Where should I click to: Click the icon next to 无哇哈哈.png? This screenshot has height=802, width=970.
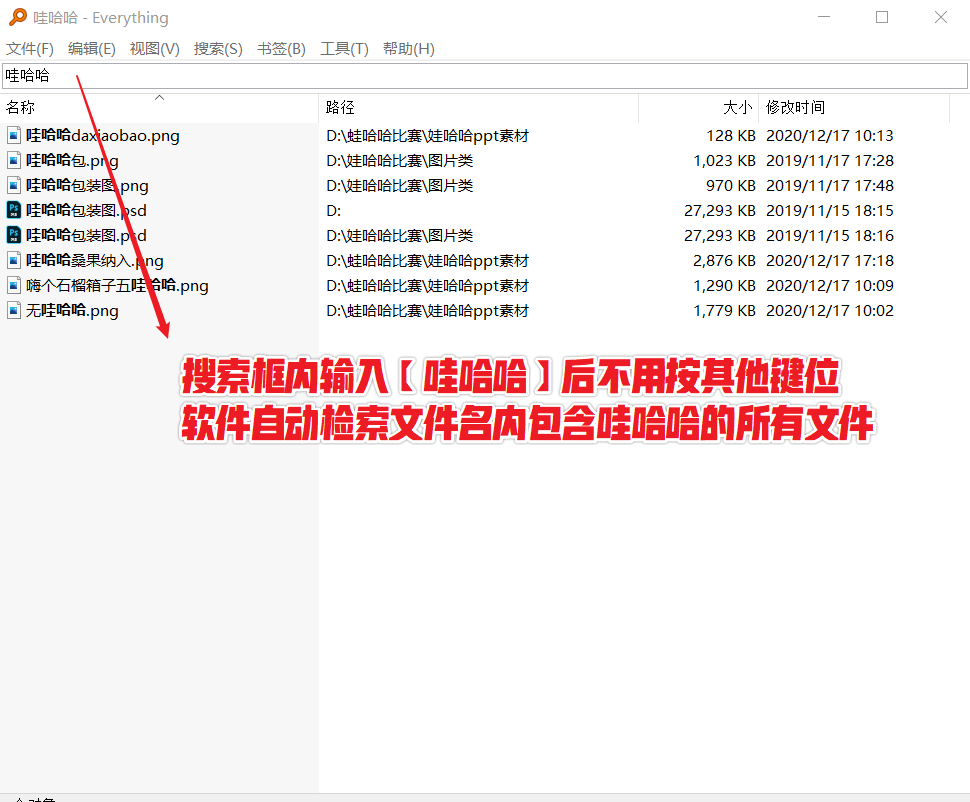click(x=12, y=310)
